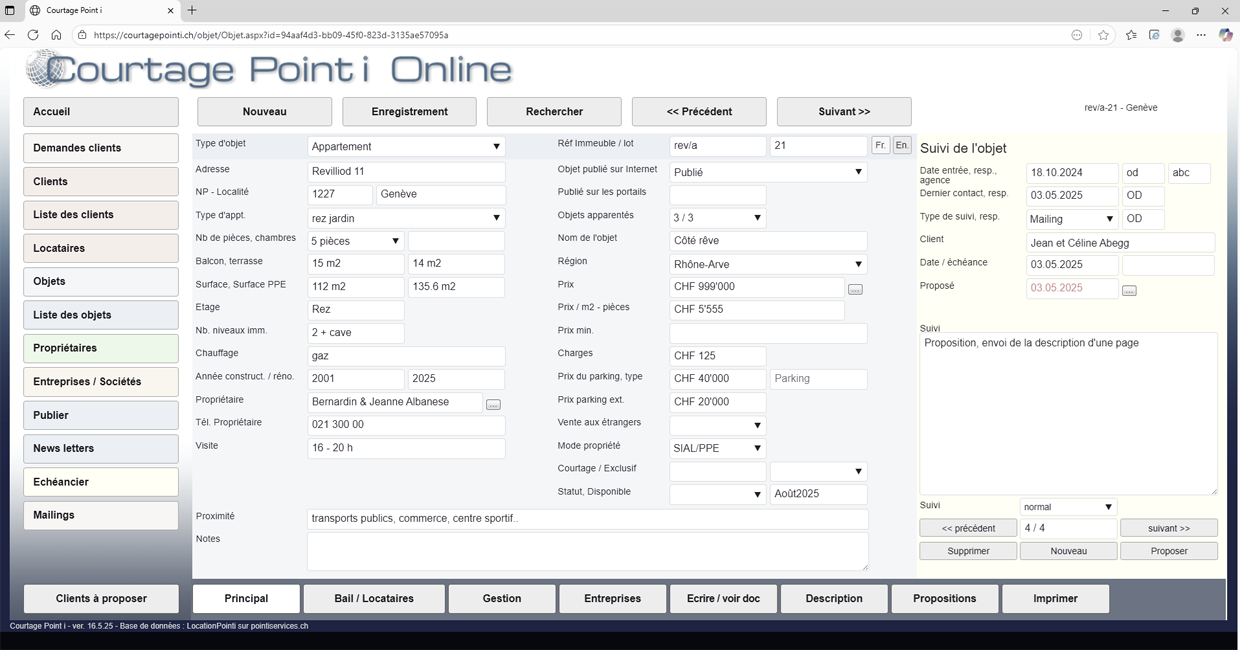The image size is (1240, 650).
Task: Click the favorites star icon in address bar
Action: 1103,35
